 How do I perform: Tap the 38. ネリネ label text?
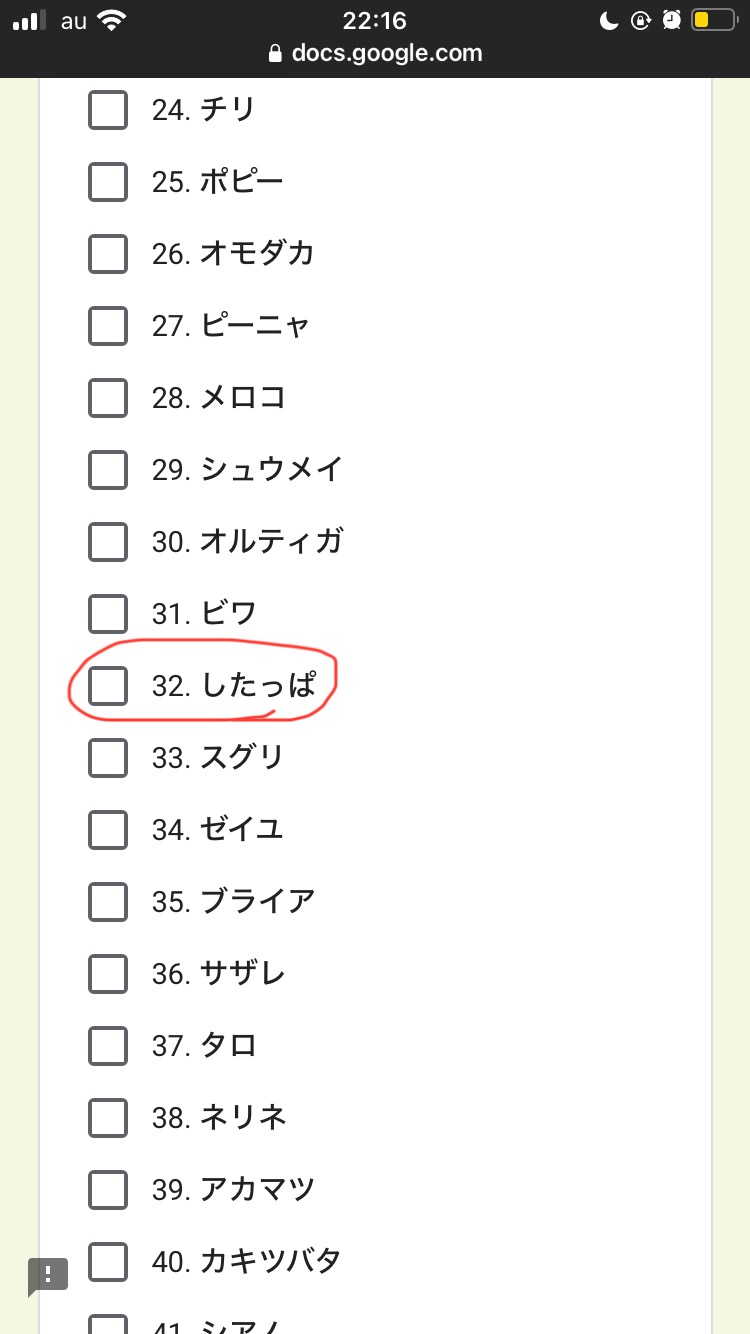click(x=219, y=1117)
